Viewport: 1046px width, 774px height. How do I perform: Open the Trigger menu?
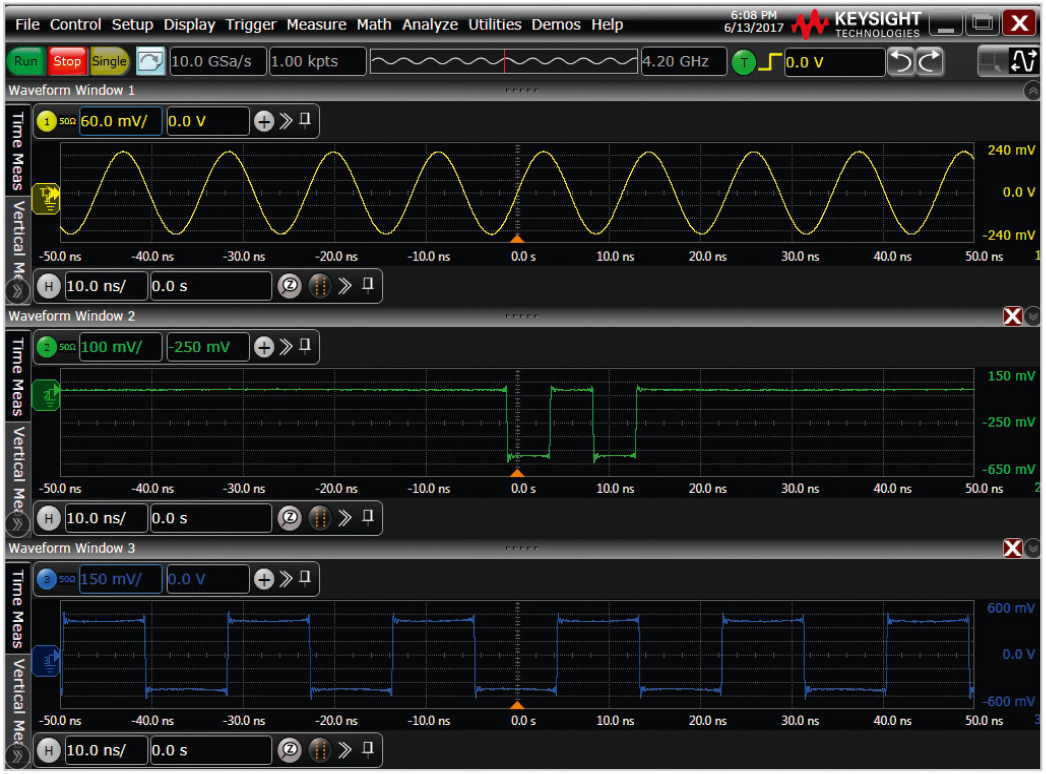[x=250, y=25]
